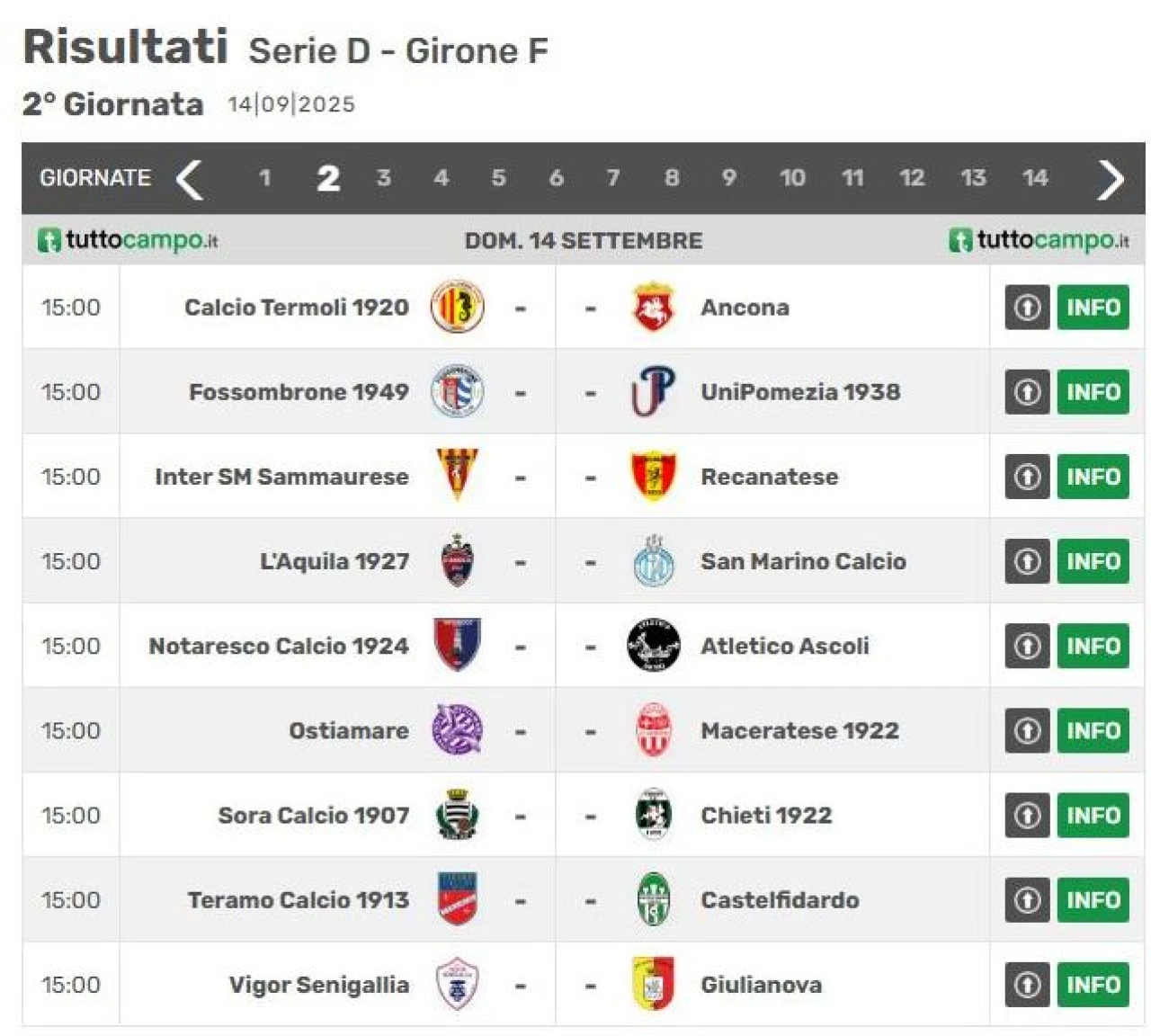Screen dimensions: 1151x1036
Task: Select giornata 7 in the rounds bar
Action: 613,178
